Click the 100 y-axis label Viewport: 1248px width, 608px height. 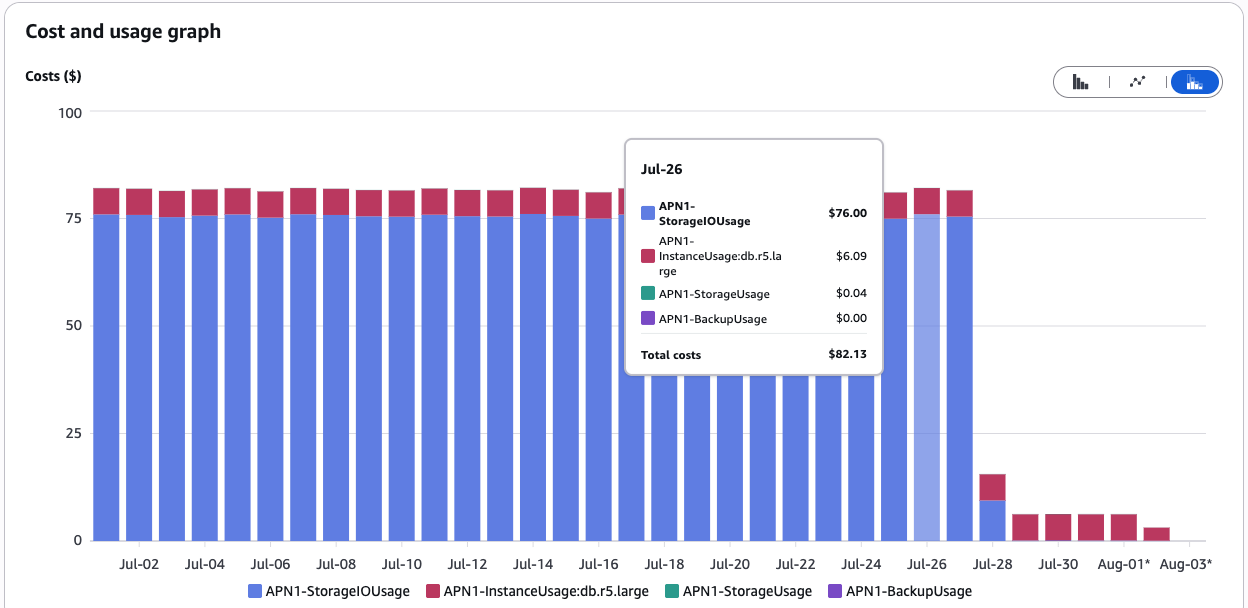[x=70, y=112]
